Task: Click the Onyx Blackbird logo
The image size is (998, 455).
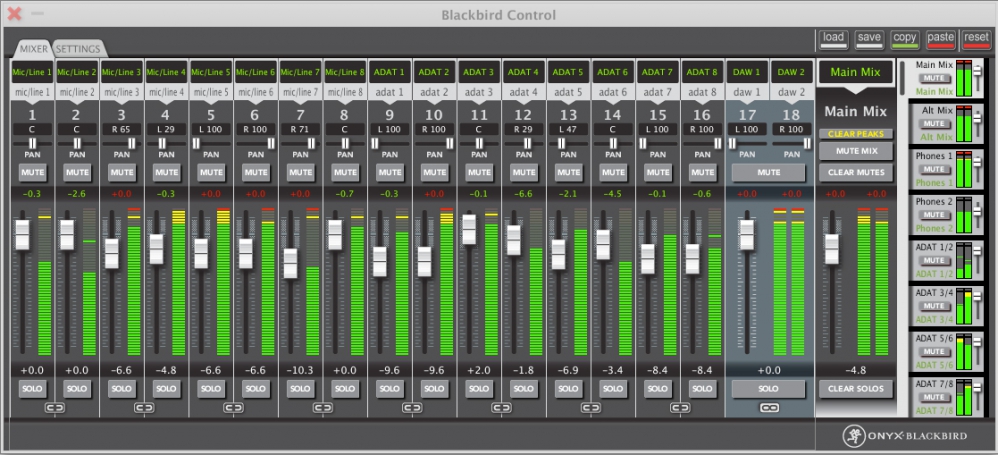Action: coord(904,436)
